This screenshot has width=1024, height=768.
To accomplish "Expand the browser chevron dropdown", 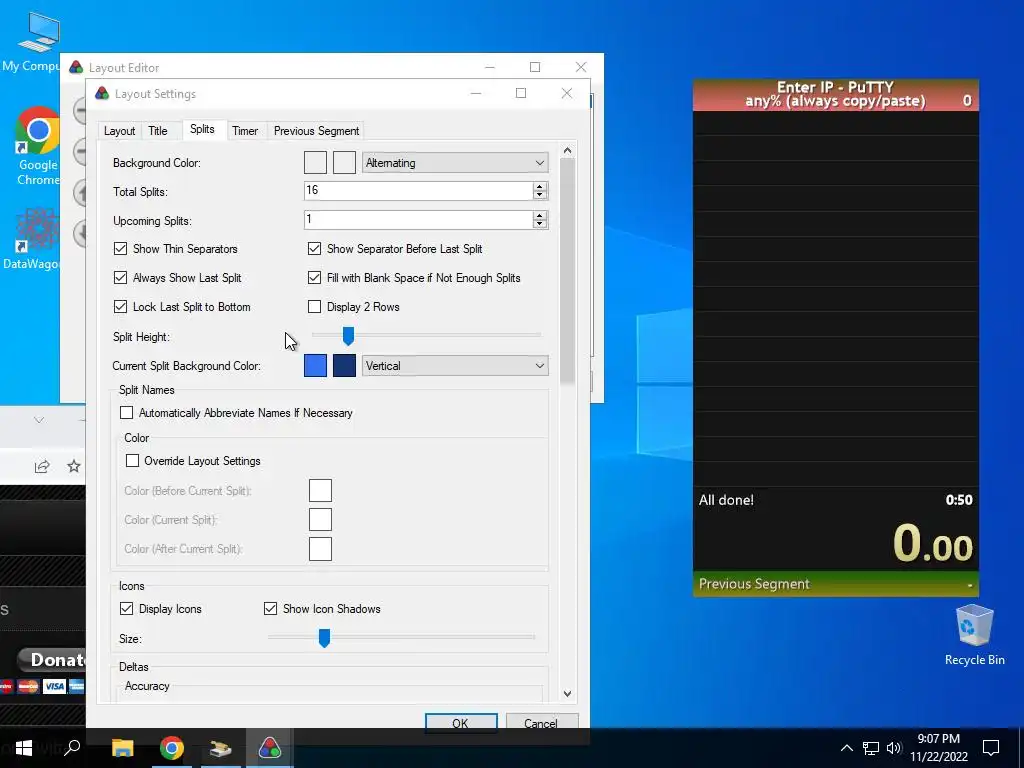I will pos(39,420).
